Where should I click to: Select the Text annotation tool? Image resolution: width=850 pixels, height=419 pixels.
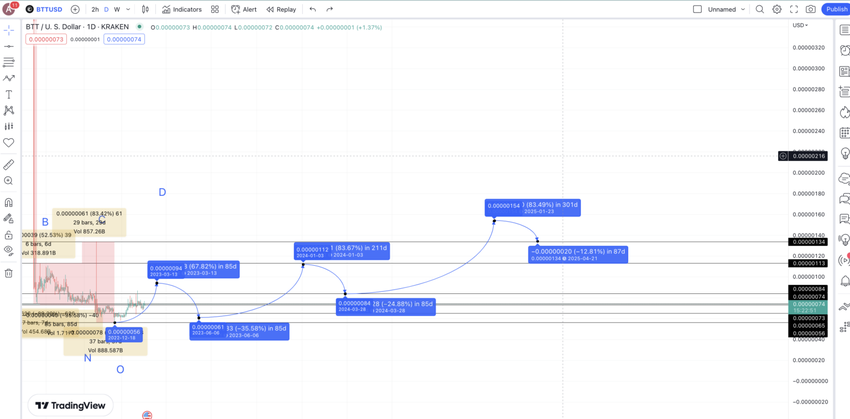pyautogui.click(x=9, y=94)
